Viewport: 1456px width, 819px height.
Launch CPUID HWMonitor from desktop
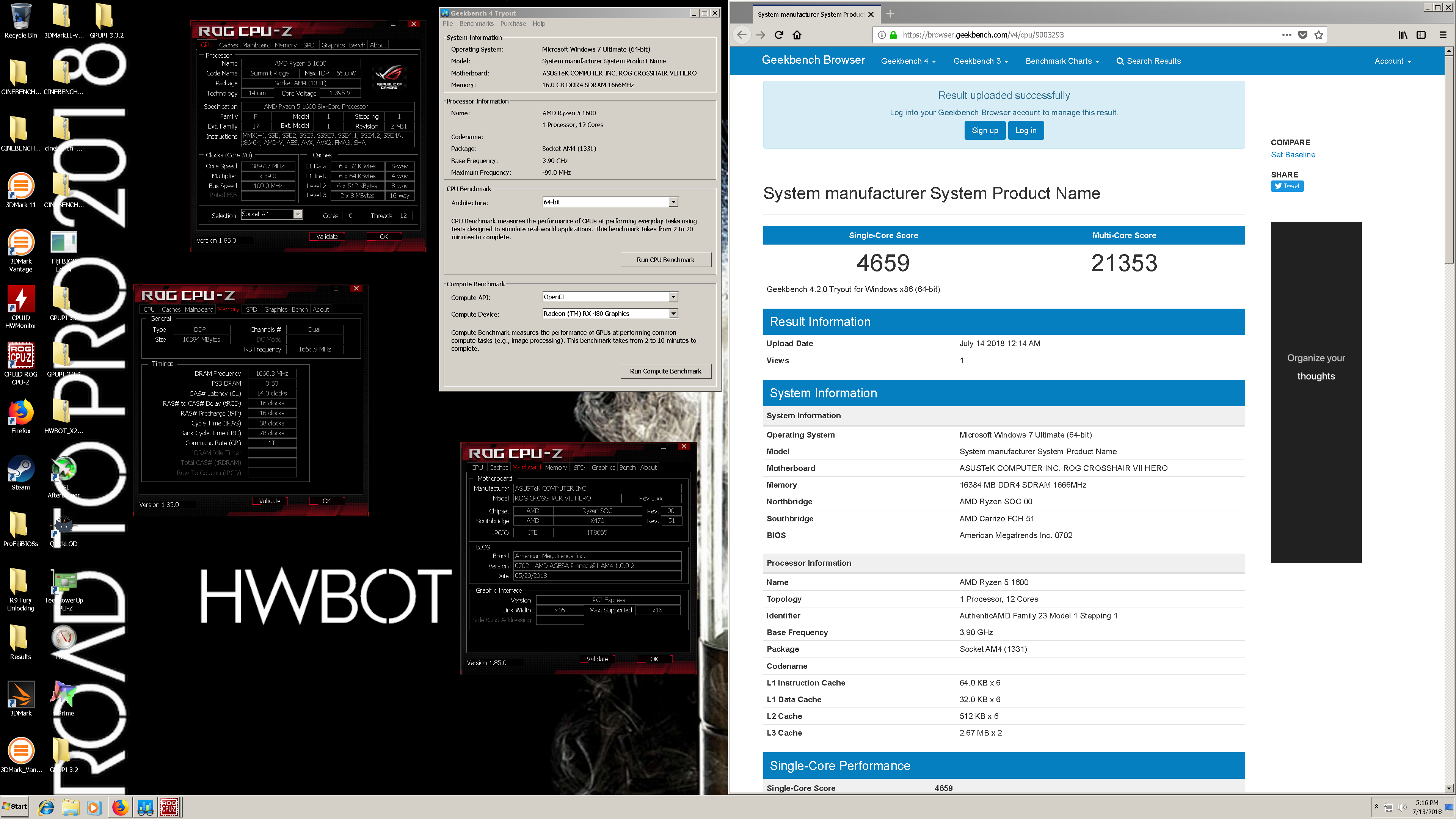pyautogui.click(x=21, y=308)
